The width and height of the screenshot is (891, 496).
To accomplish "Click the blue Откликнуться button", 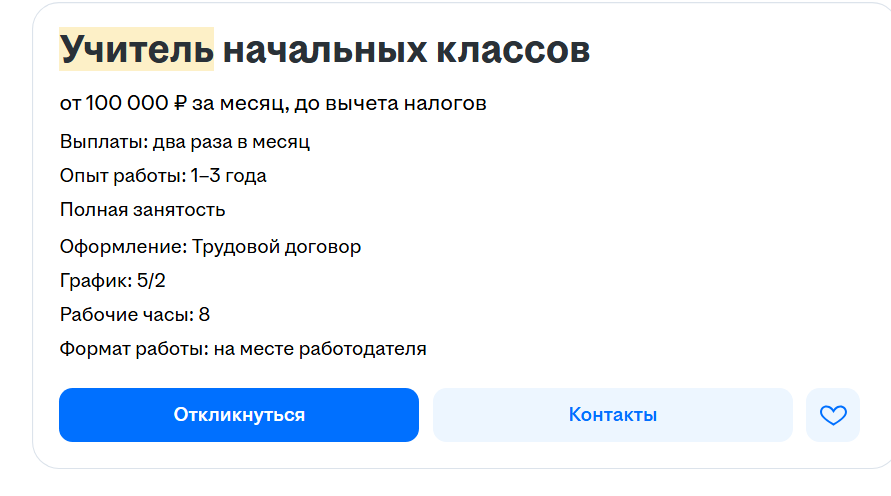I will (x=239, y=415).
